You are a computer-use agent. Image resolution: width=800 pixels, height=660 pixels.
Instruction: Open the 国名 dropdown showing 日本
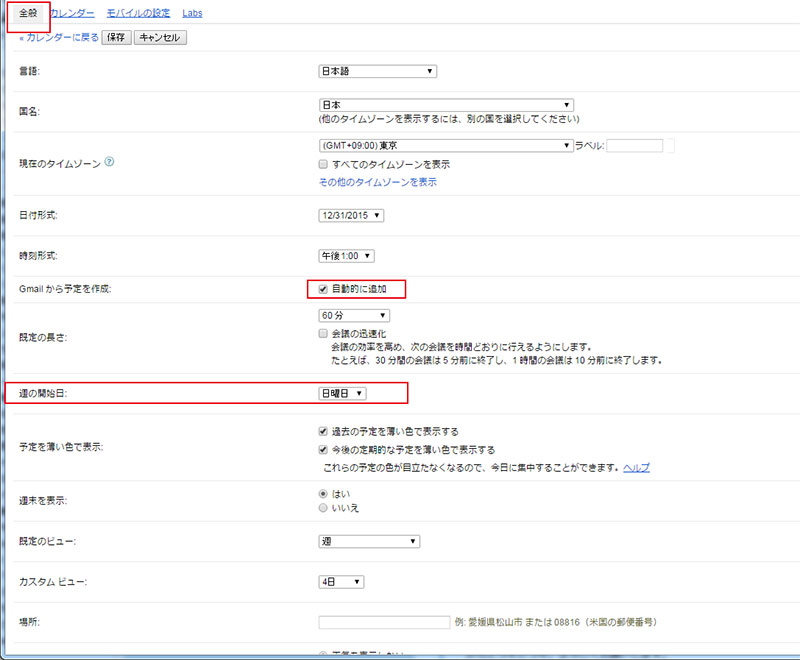[x=440, y=105]
